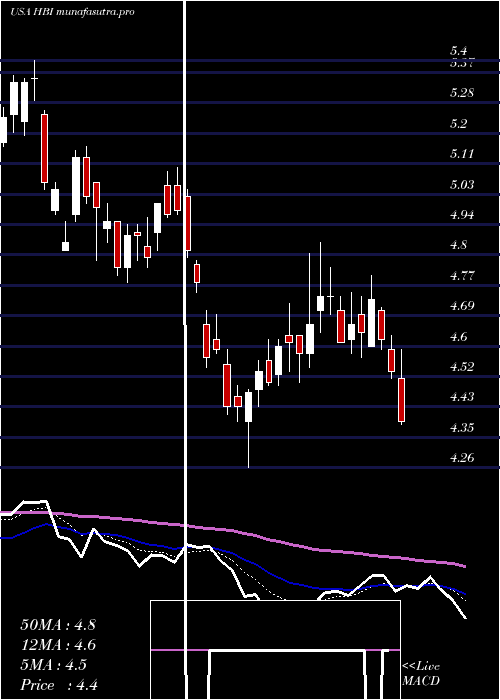500x700 pixels.
Task: Select the 5.2 price level label
Action: click(x=458, y=124)
